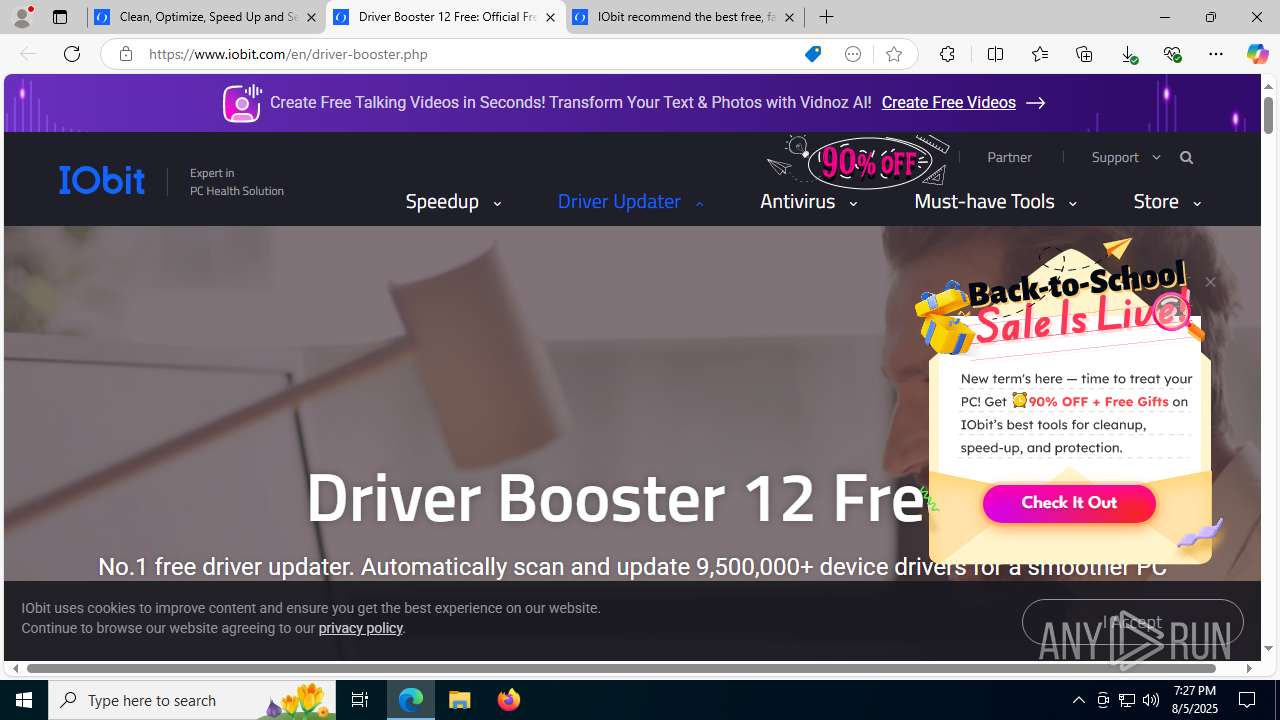Open the Edge profile avatar

[x=21, y=17]
